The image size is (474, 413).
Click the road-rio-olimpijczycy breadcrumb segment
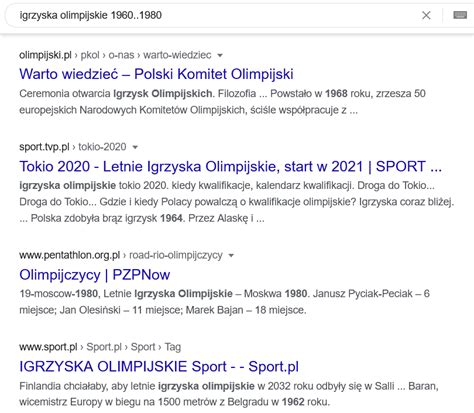pos(176,255)
